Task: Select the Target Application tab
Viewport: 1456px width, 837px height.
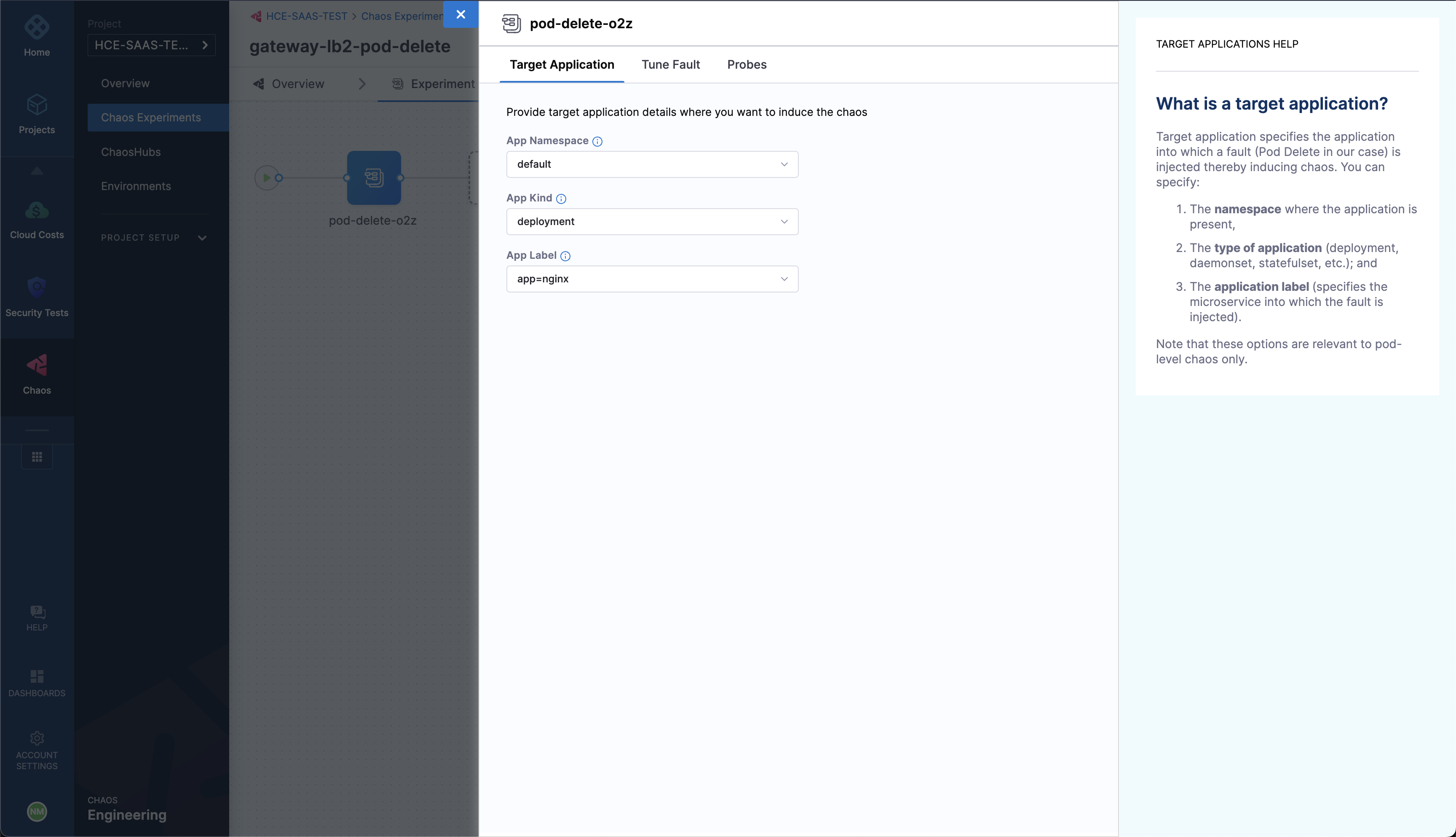Action: coord(562,64)
